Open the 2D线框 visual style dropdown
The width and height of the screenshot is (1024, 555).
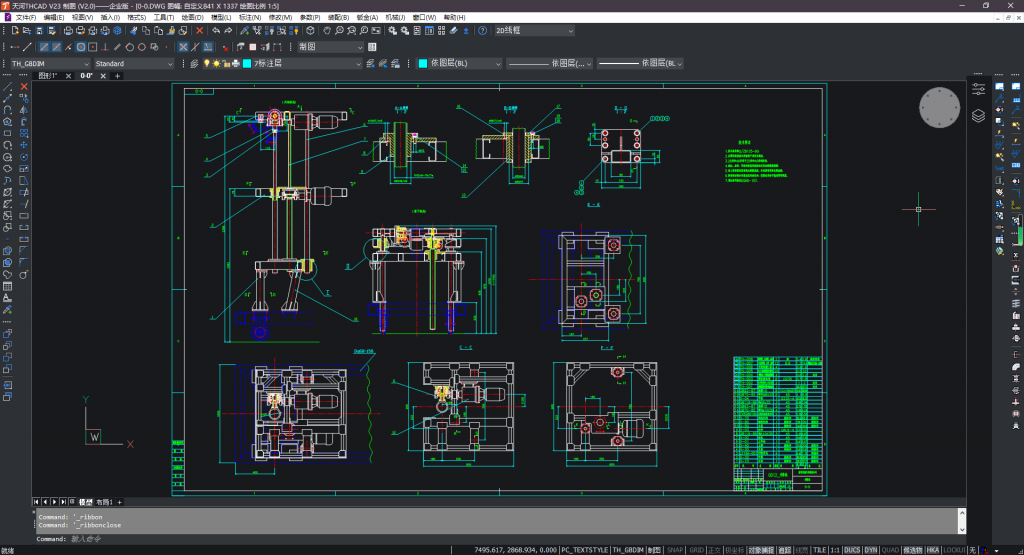click(534, 31)
